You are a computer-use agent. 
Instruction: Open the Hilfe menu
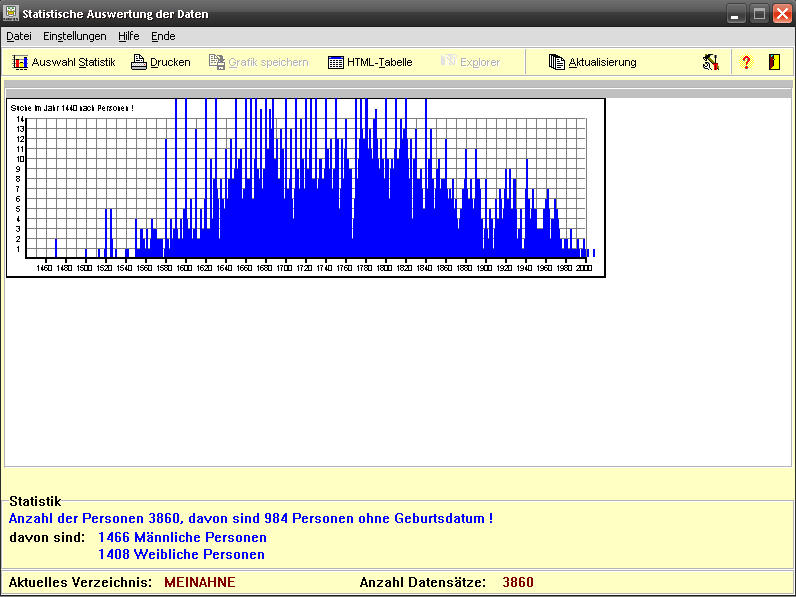[x=128, y=36]
